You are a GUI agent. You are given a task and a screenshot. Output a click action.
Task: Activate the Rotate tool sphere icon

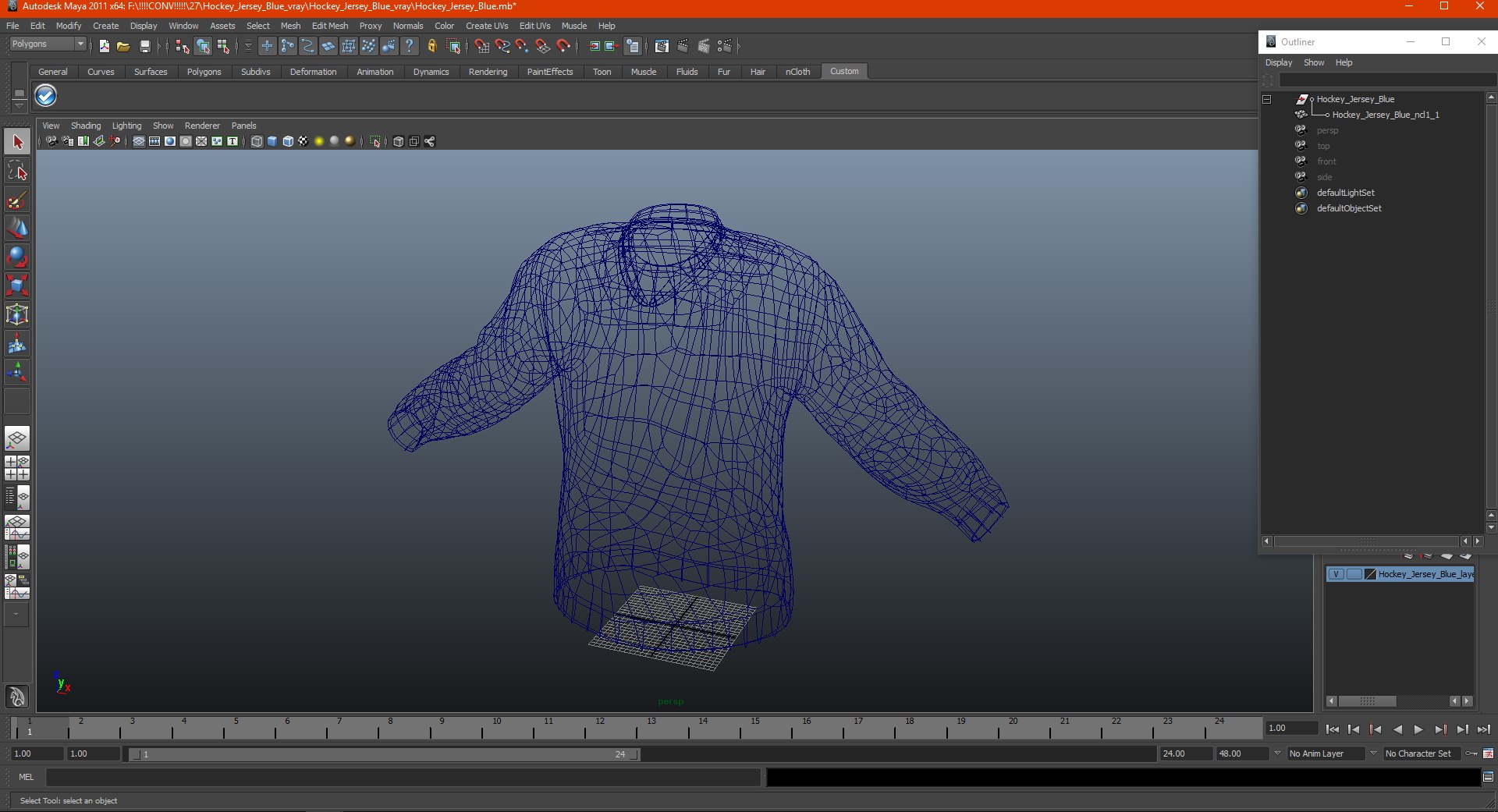pyautogui.click(x=17, y=257)
